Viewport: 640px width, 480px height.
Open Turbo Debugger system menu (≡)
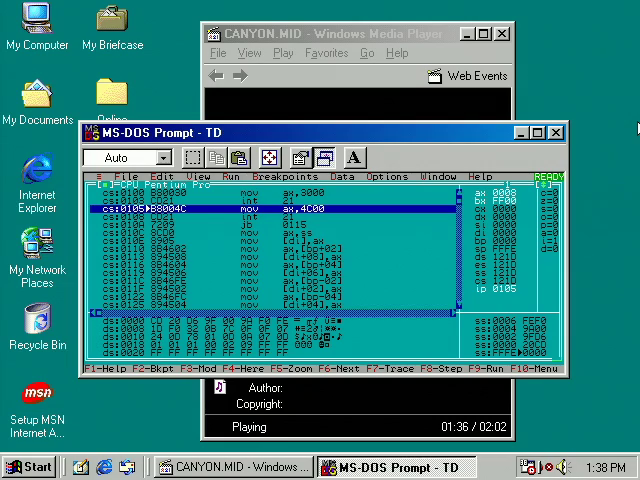tap(99, 177)
